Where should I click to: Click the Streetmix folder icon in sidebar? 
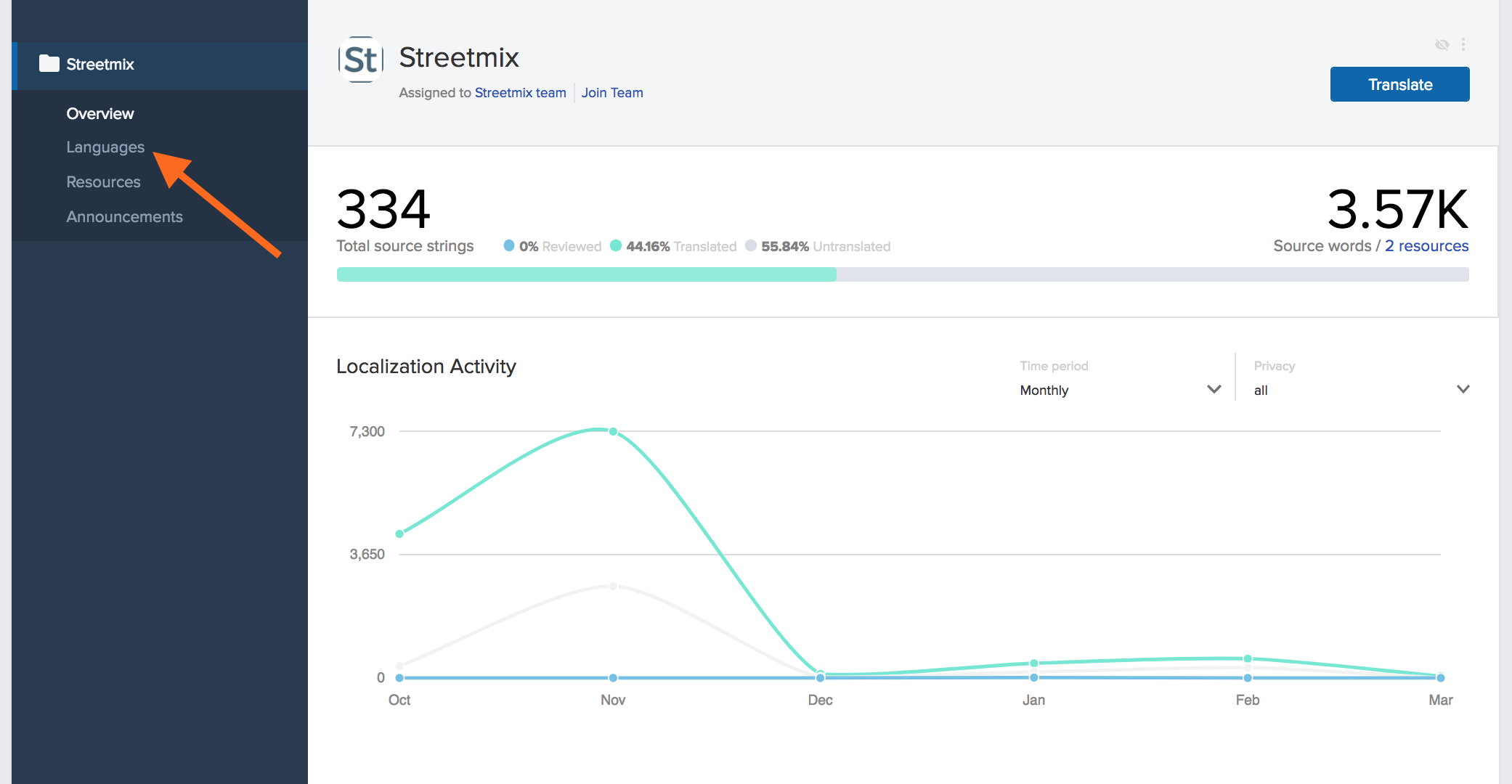point(49,64)
